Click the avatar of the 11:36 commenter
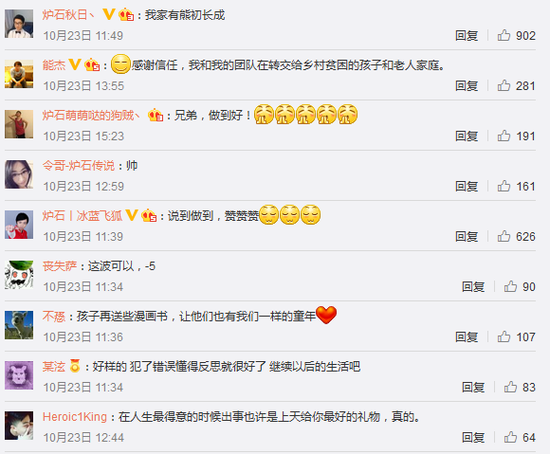Screen dimensions: 550x454 [19, 325]
